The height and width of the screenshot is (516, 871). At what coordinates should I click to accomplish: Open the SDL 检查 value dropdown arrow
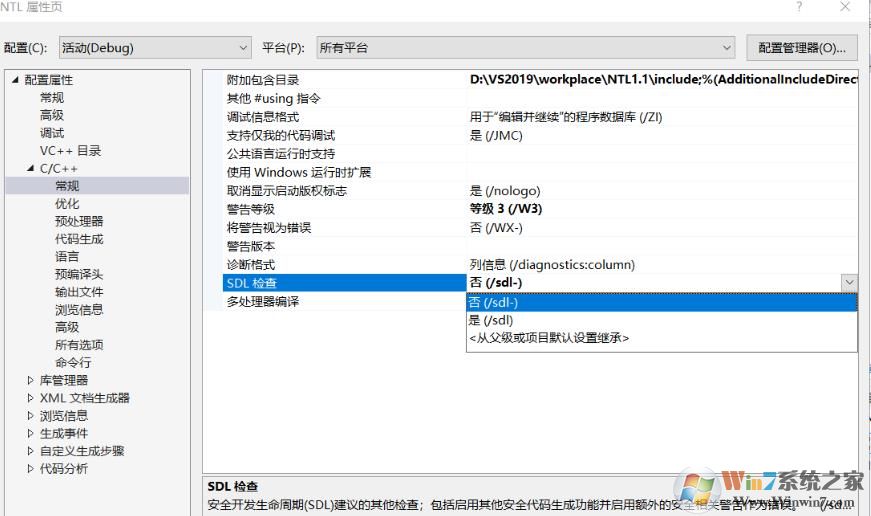[x=849, y=283]
